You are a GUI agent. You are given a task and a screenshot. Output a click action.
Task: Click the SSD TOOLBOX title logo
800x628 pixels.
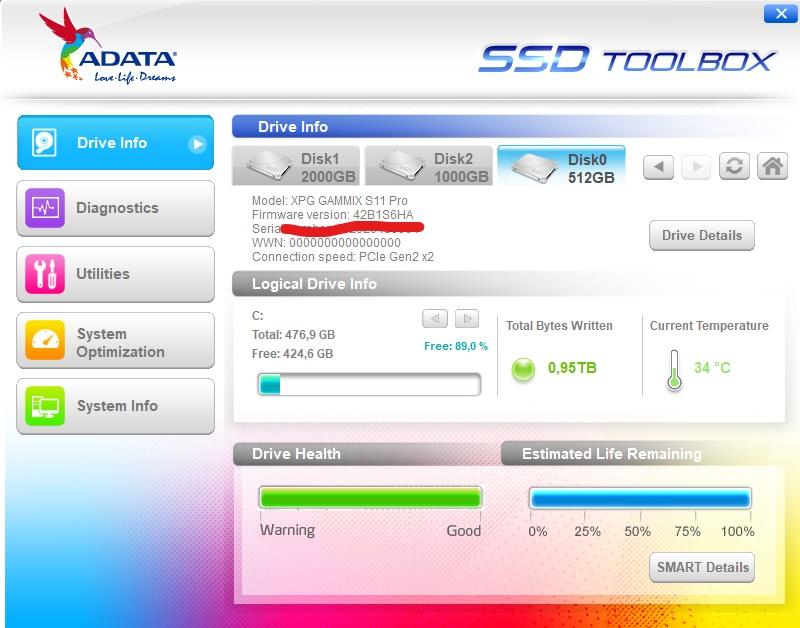click(627, 59)
